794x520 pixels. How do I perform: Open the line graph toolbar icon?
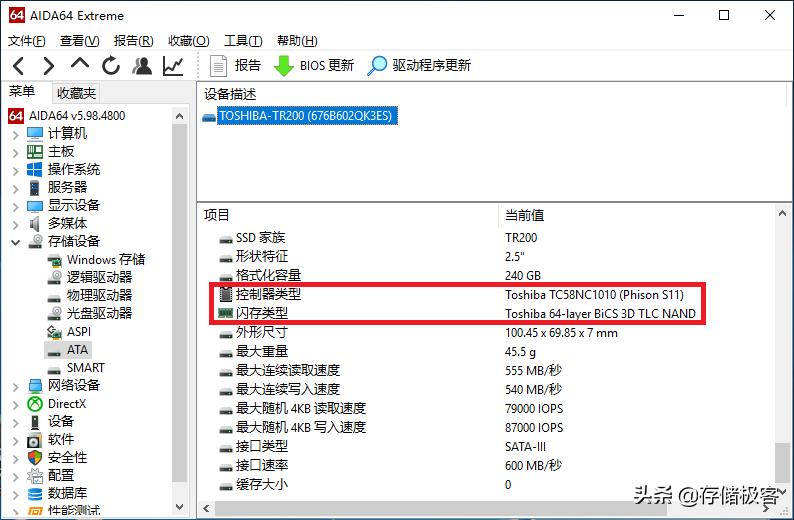tap(173, 66)
